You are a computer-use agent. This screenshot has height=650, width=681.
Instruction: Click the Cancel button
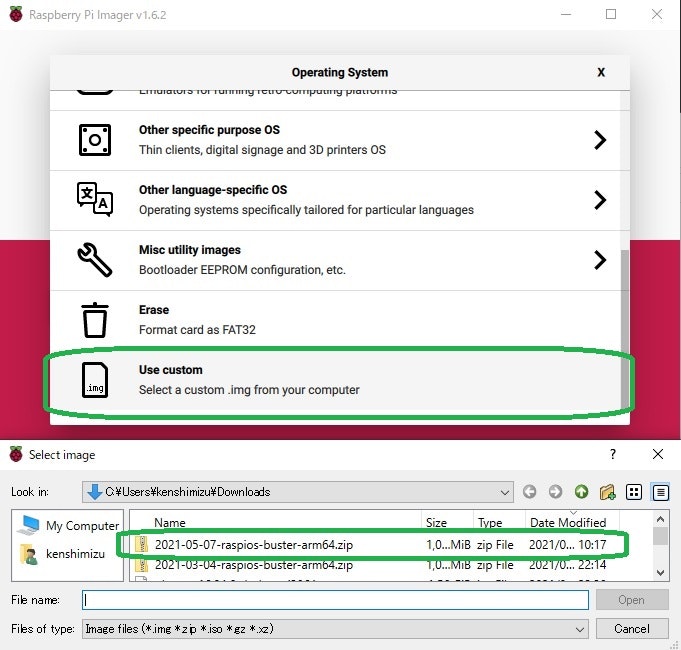(x=632, y=629)
